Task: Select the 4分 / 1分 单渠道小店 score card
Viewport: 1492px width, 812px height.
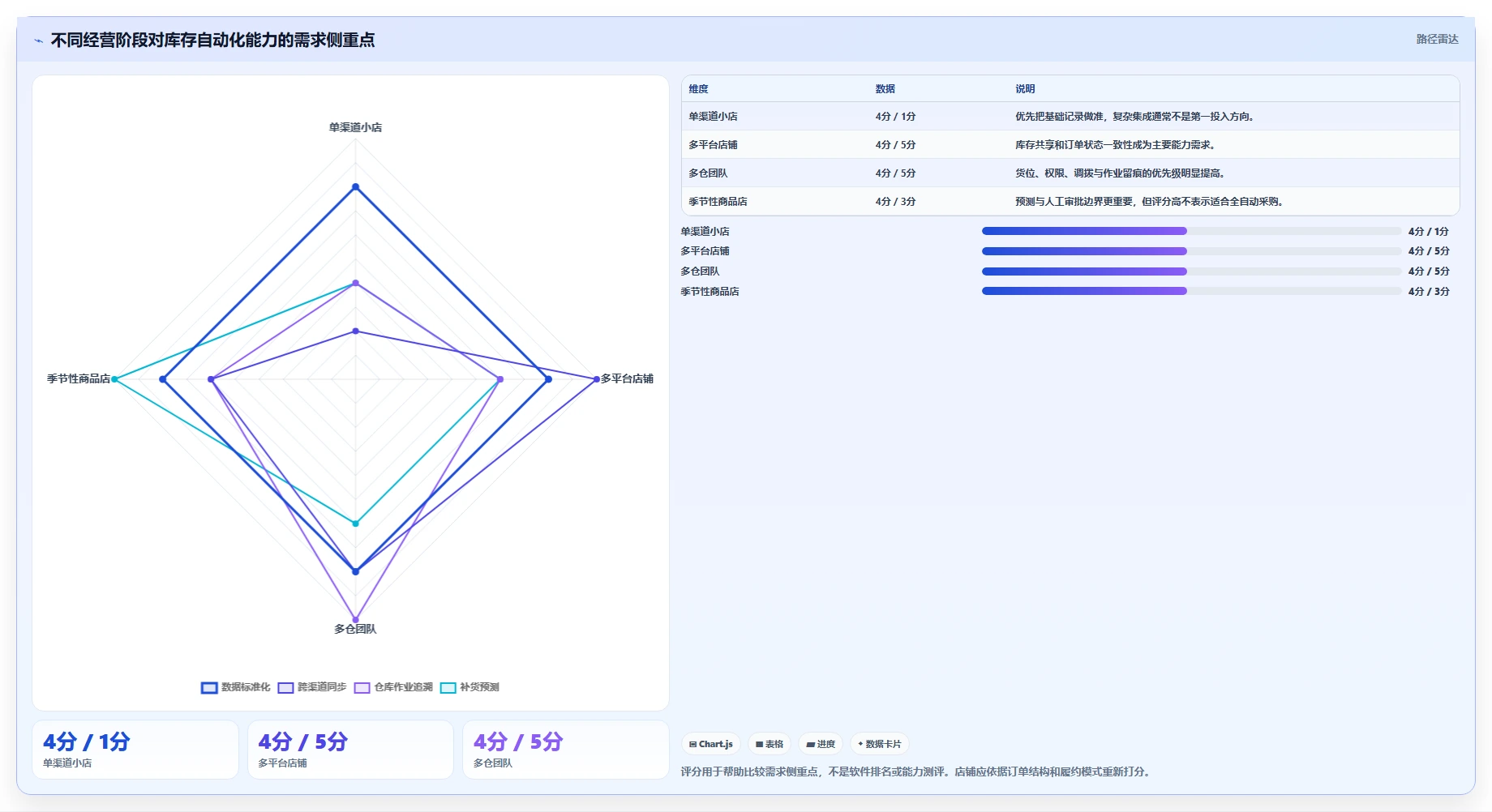Action: [135, 750]
